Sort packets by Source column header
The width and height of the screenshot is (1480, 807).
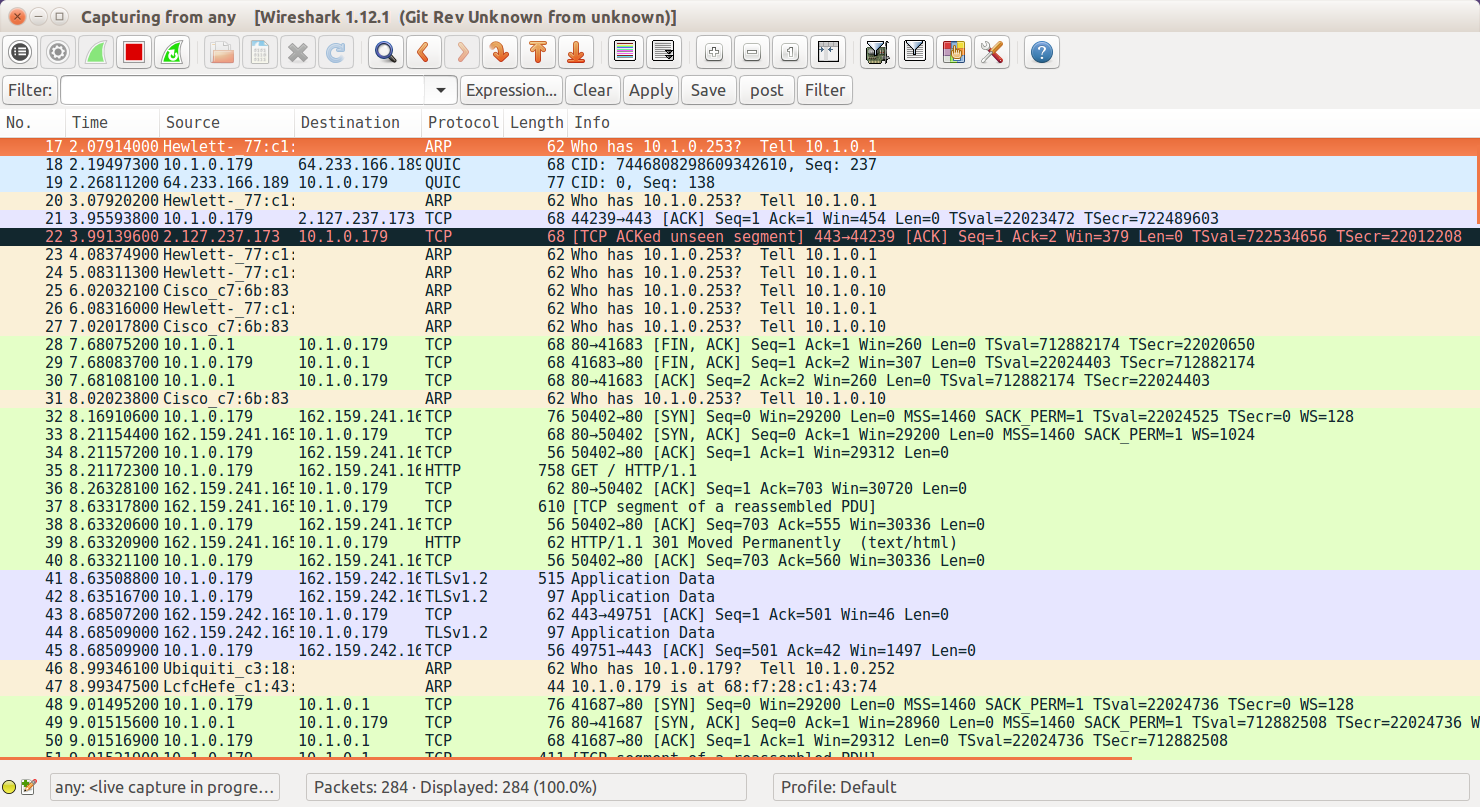pyautogui.click(x=192, y=122)
